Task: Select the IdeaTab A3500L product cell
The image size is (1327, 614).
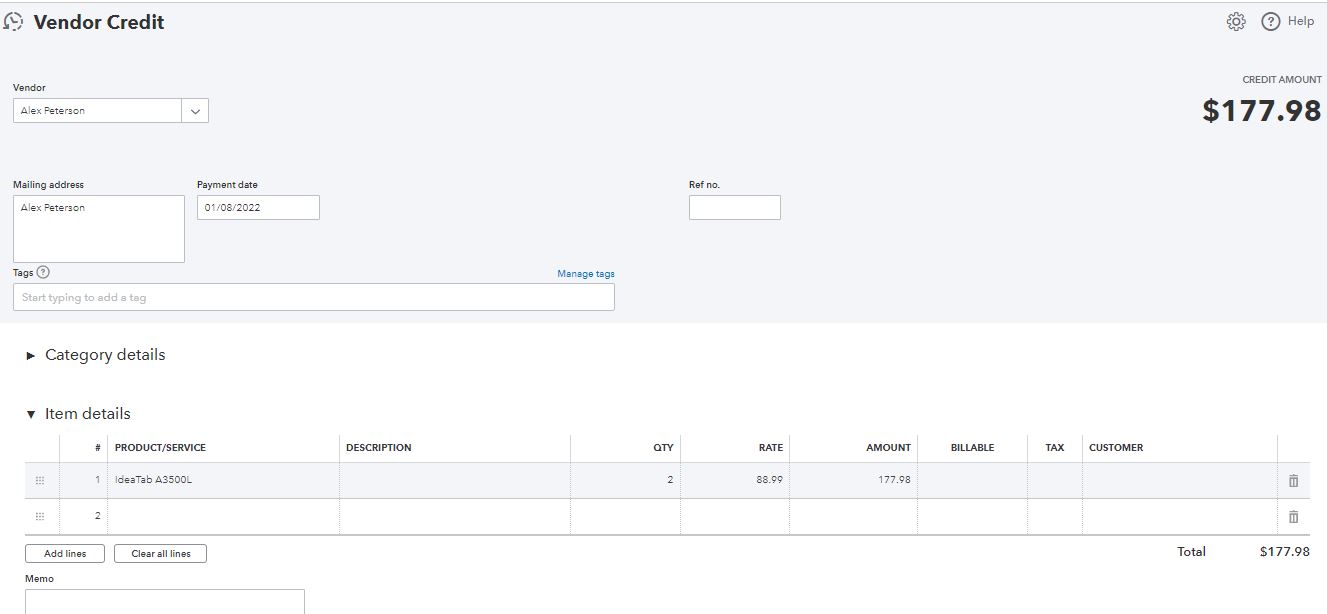Action: 224,480
